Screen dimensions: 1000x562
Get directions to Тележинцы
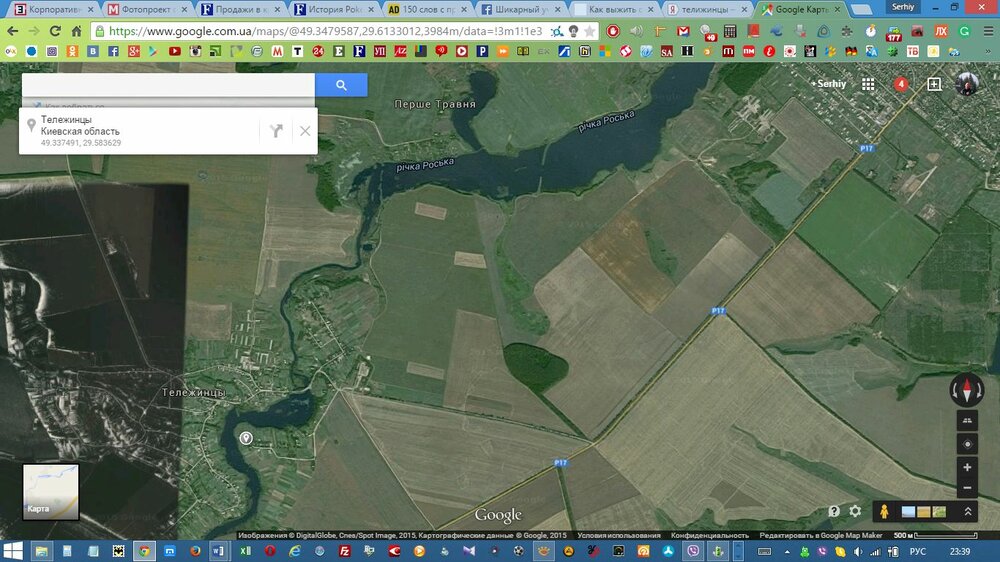tap(277, 131)
